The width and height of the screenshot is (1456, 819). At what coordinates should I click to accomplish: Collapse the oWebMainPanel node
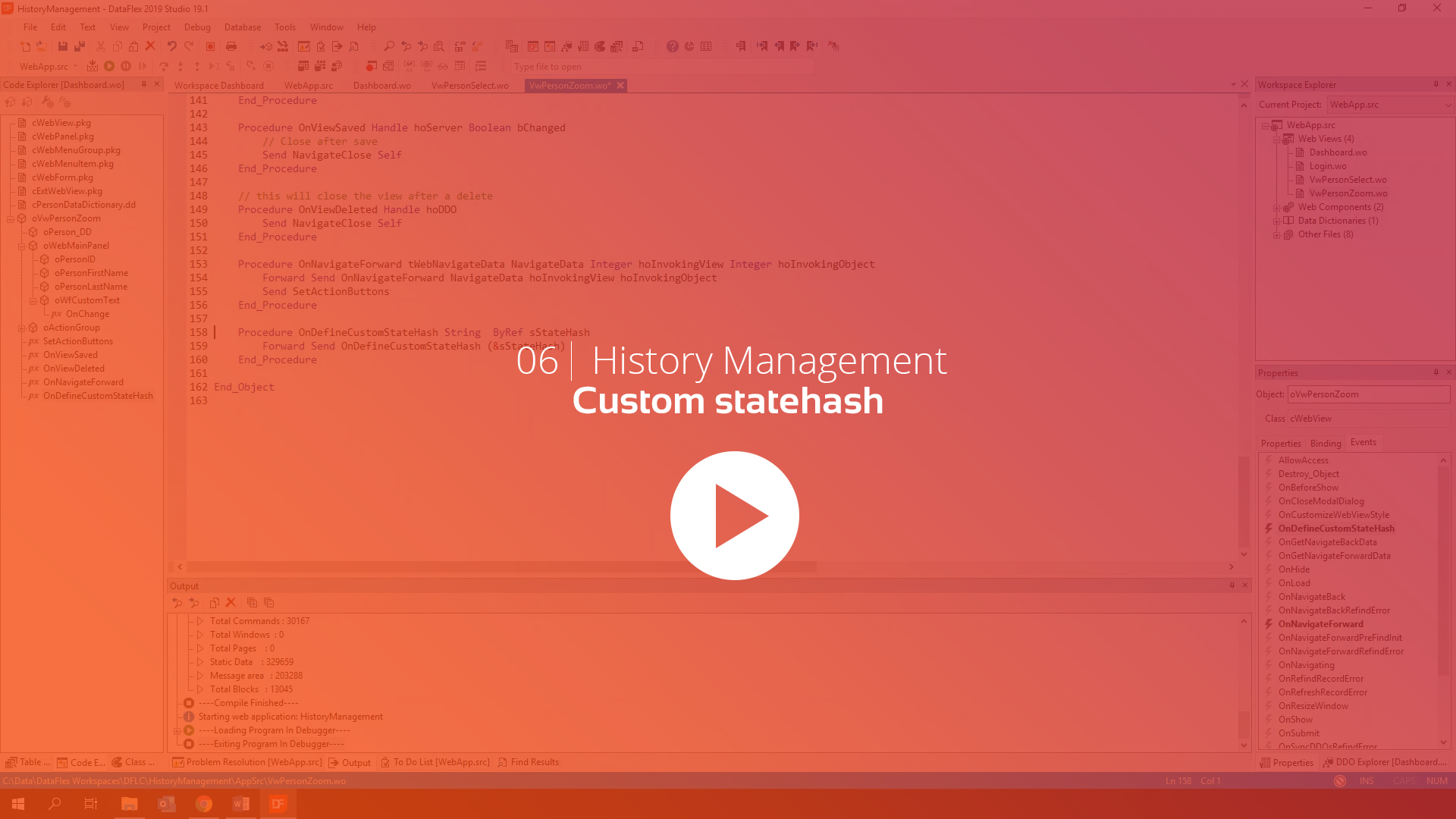pos(21,245)
